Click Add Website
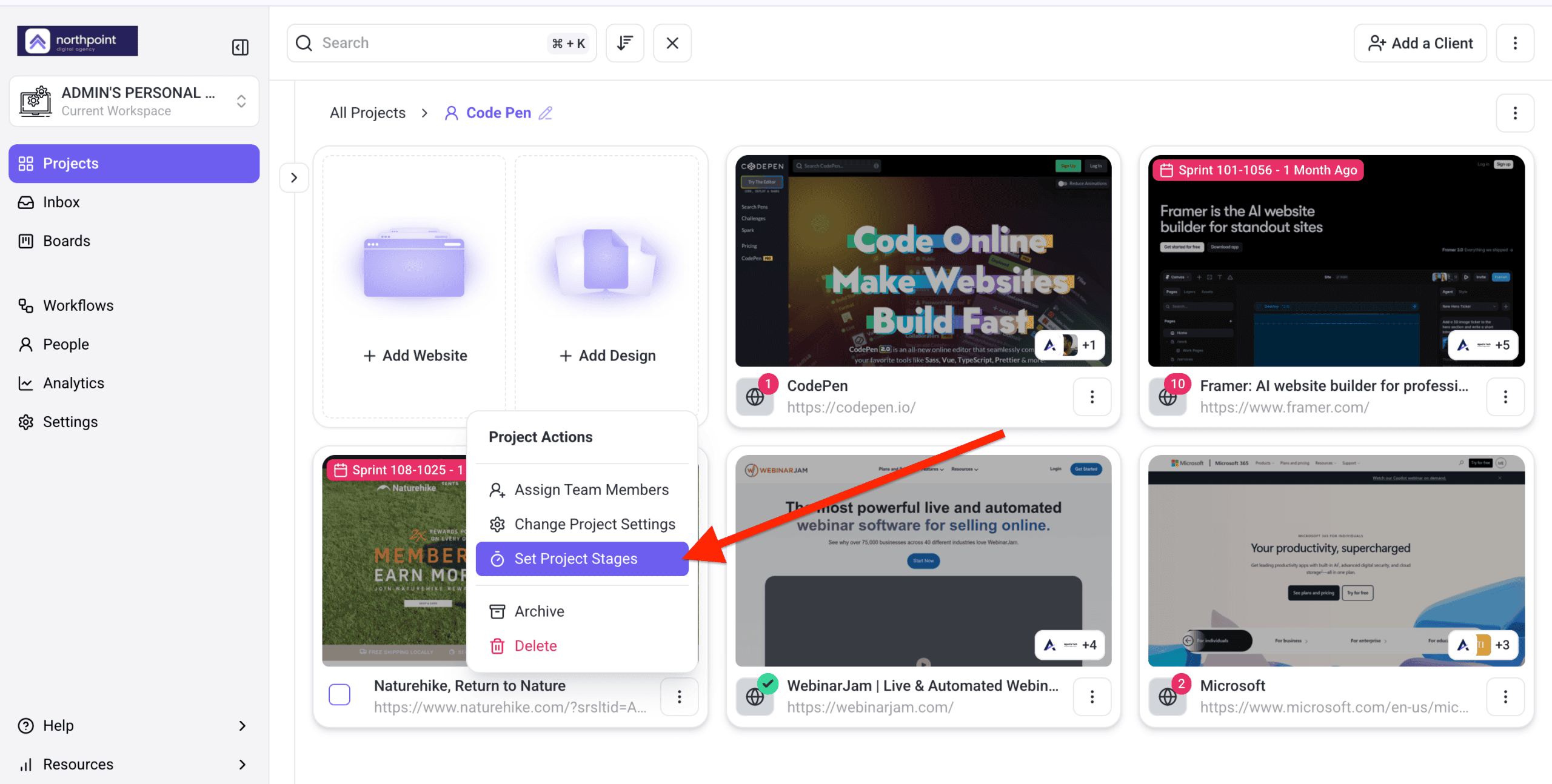 click(415, 356)
